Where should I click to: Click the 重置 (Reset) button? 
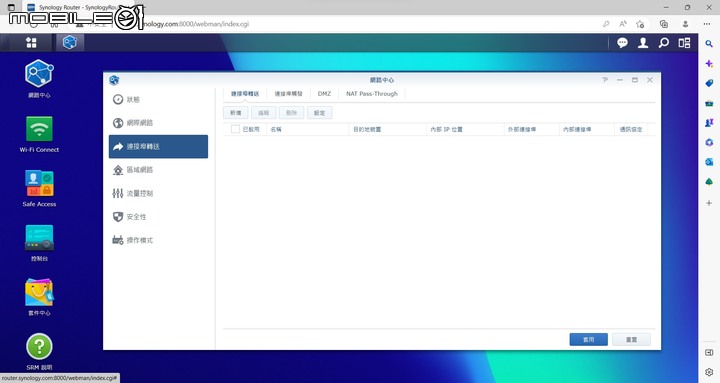click(x=631, y=339)
